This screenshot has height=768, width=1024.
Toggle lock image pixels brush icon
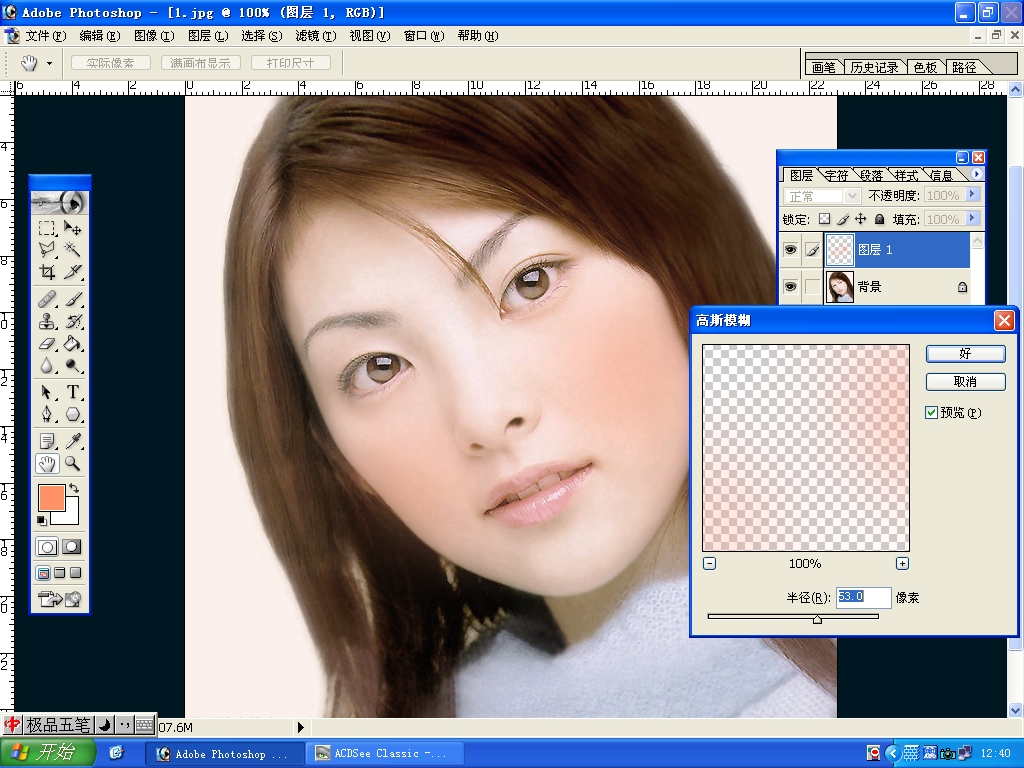(843, 219)
